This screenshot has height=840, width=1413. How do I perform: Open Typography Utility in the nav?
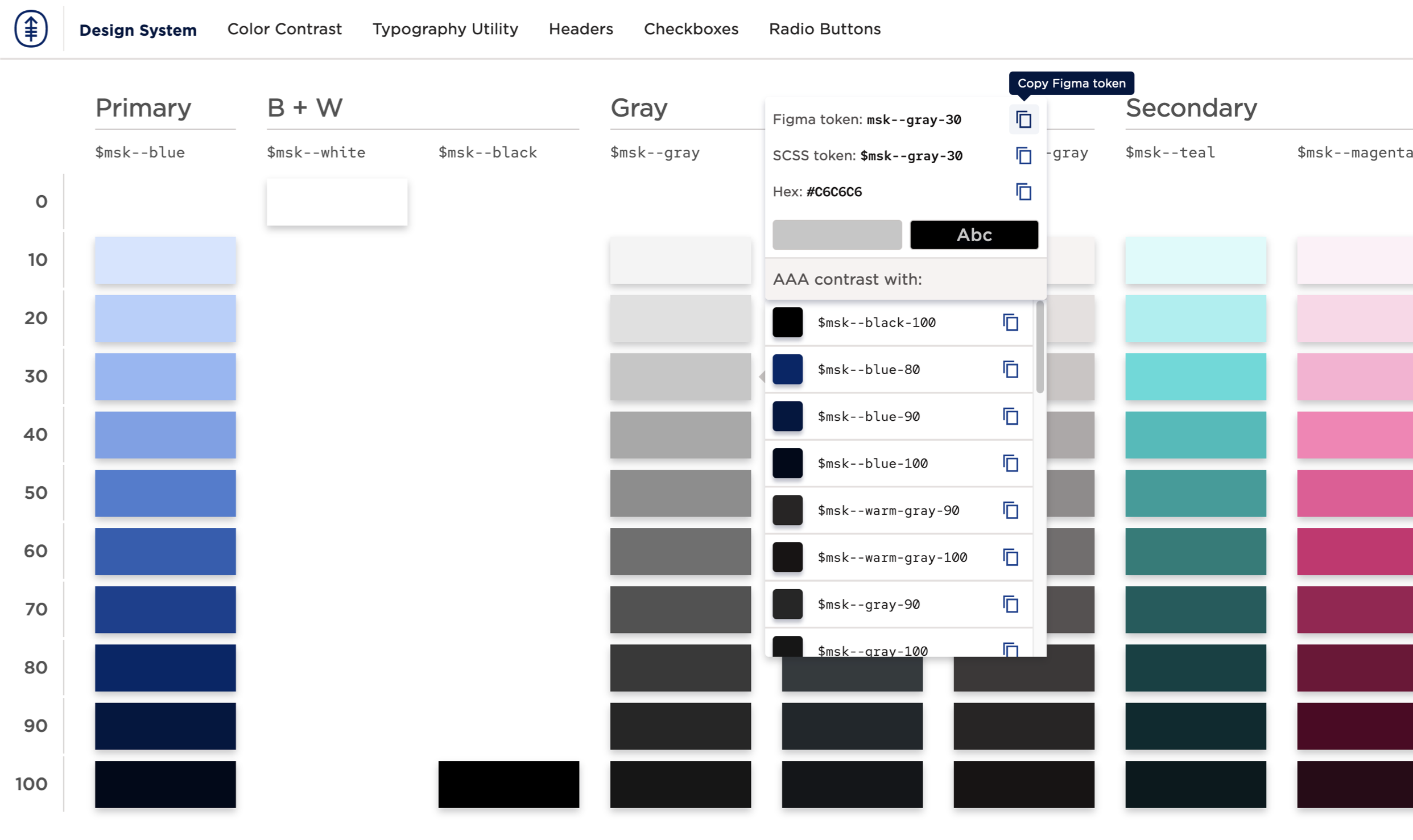[445, 29]
